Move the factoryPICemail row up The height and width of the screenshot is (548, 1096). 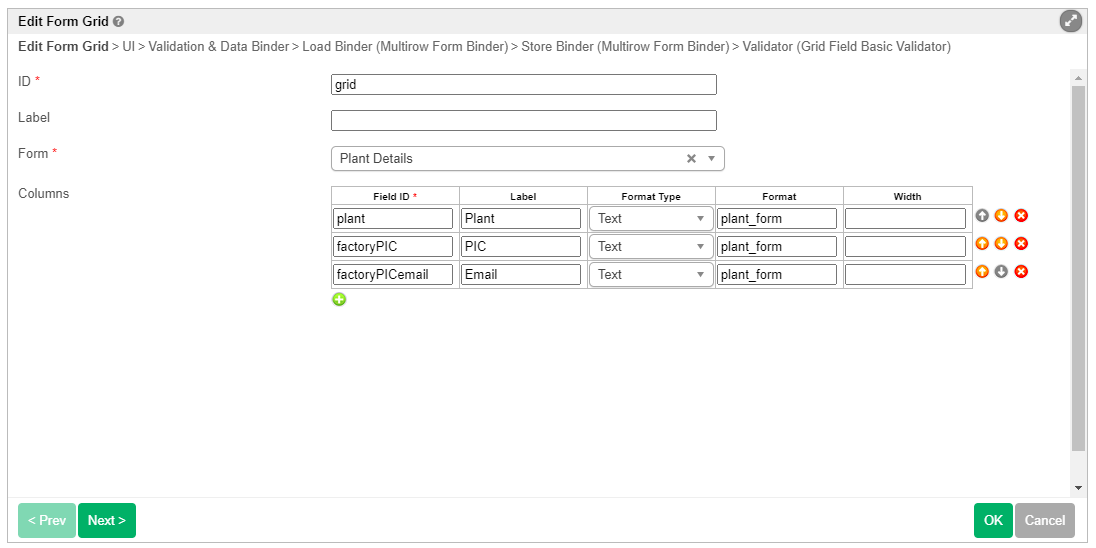click(x=982, y=272)
